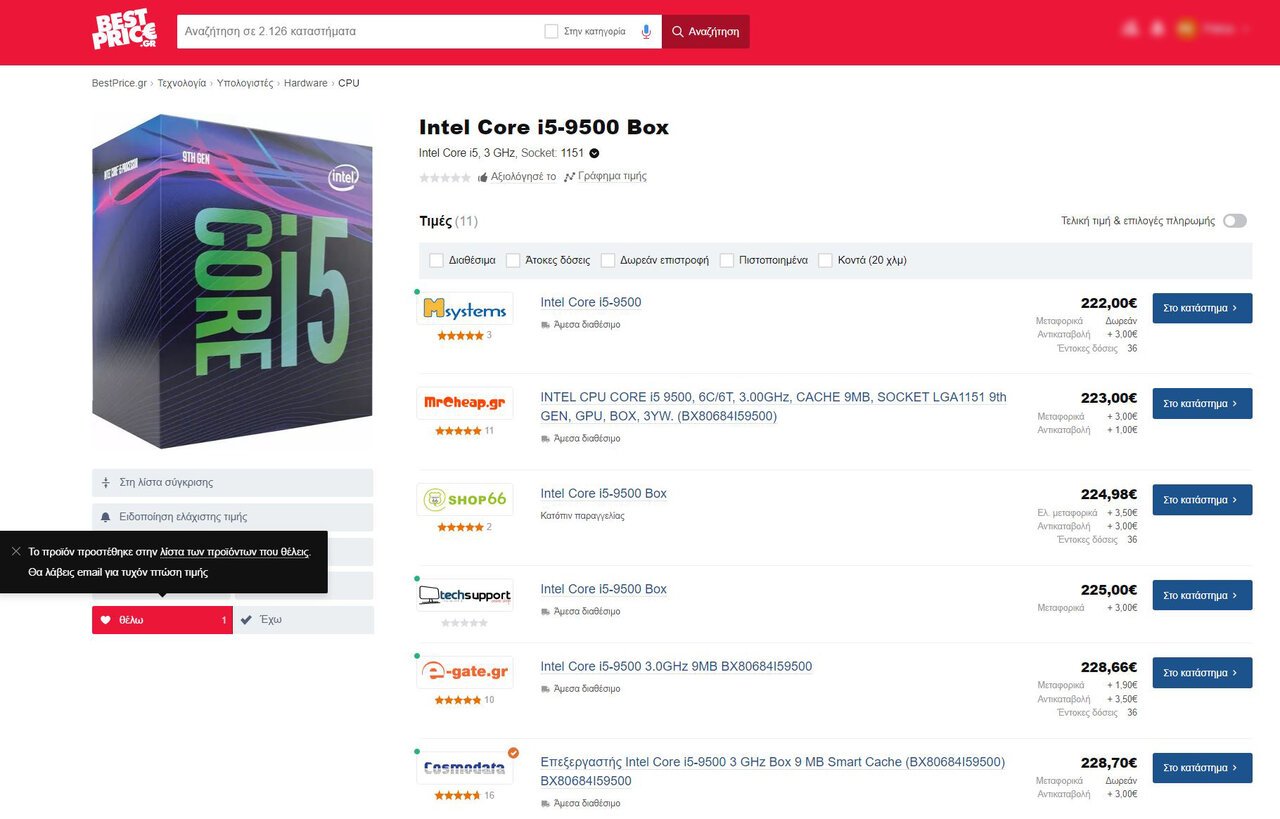Visit Msystems via 'Στο κατάστημα' button
Screen dimensions: 1280x819
(x=1202, y=308)
